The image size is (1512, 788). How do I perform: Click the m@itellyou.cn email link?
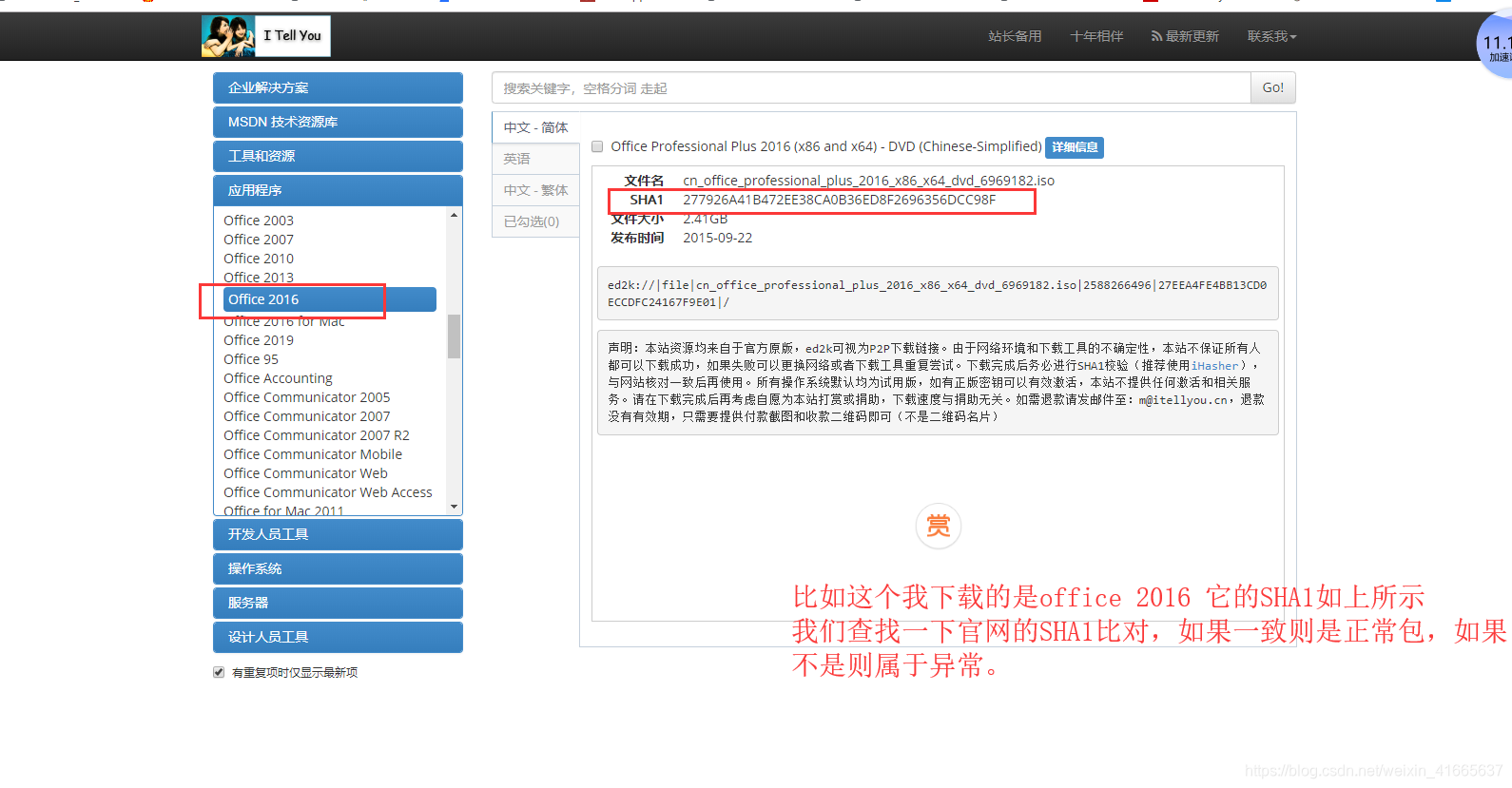1183,400
